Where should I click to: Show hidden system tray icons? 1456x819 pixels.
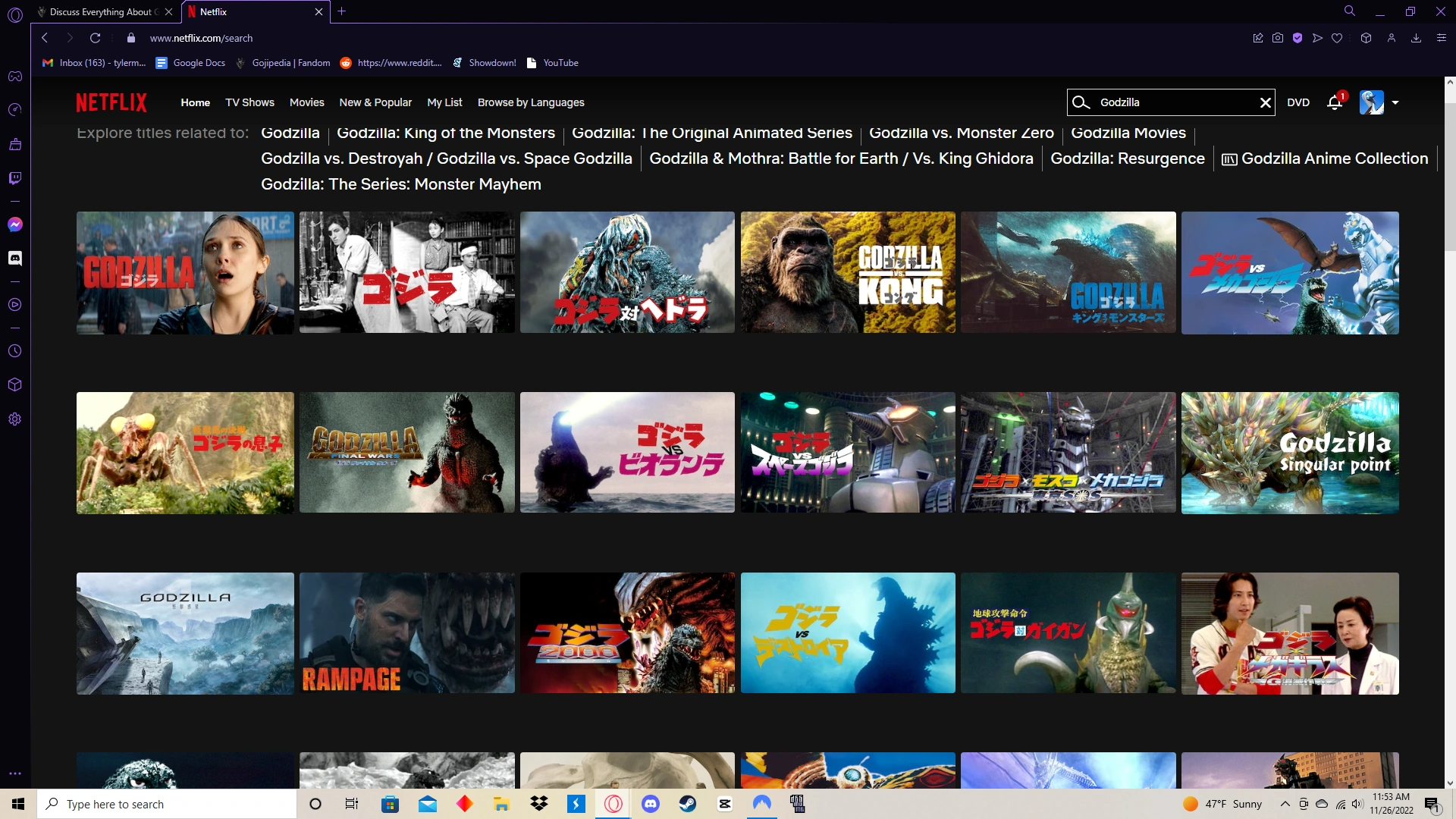click(1285, 804)
